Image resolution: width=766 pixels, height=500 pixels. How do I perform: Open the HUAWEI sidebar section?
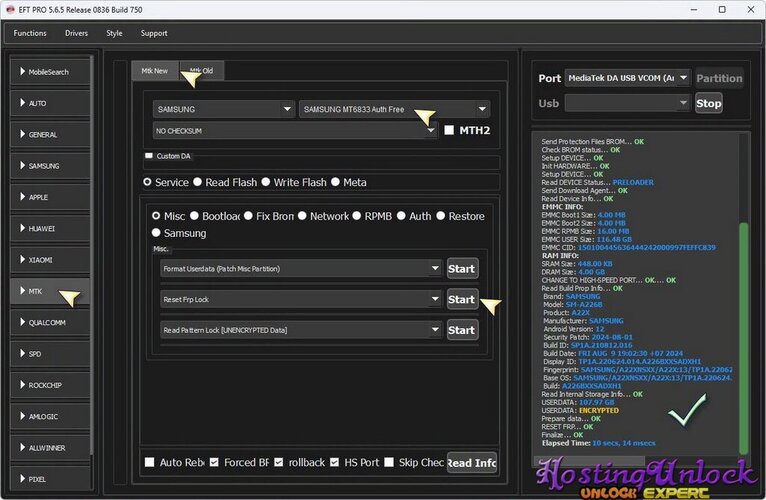(x=50, y=228)
